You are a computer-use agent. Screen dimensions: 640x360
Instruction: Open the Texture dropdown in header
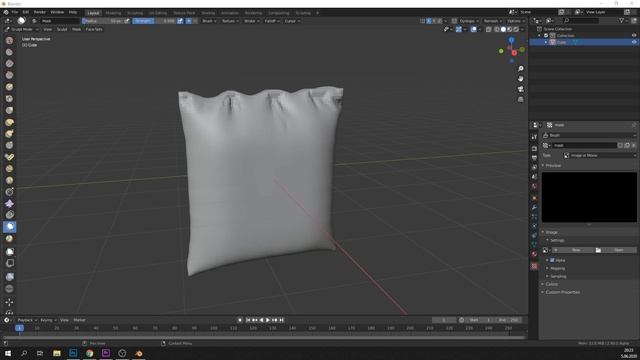click(230, 21)
